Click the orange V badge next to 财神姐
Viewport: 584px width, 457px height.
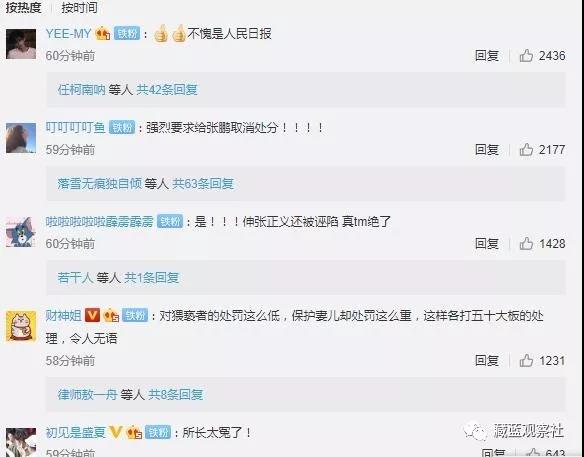tap(92, 315)
